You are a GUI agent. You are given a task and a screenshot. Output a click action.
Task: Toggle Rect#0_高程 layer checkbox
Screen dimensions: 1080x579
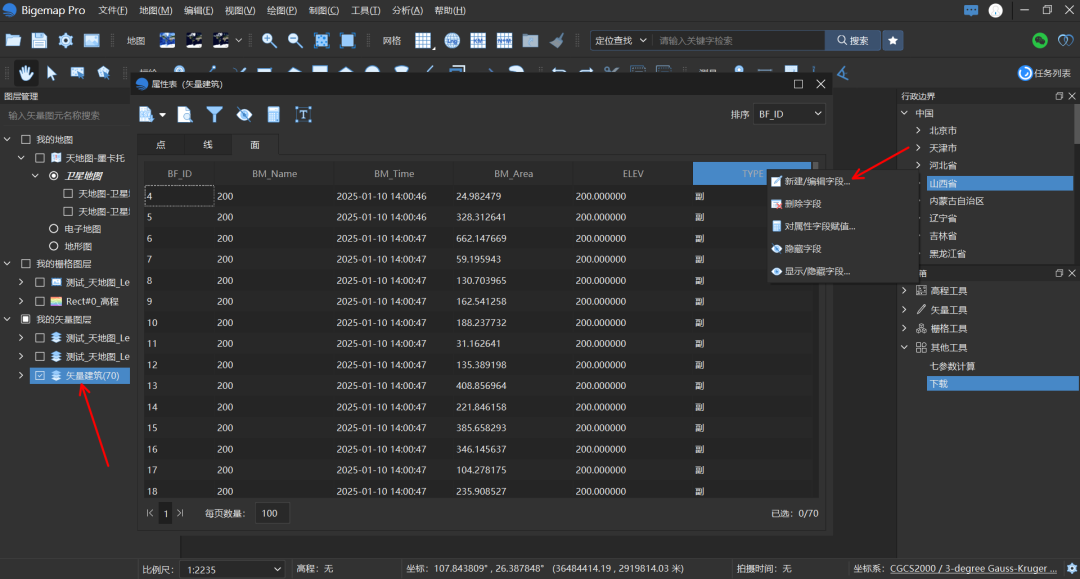point(40,301)
